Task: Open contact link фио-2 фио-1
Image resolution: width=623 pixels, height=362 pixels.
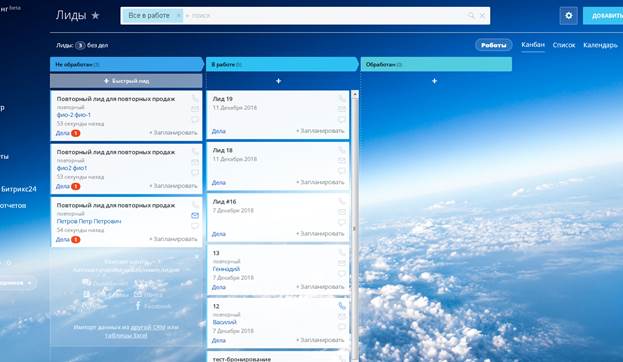Action: point(74,115)
